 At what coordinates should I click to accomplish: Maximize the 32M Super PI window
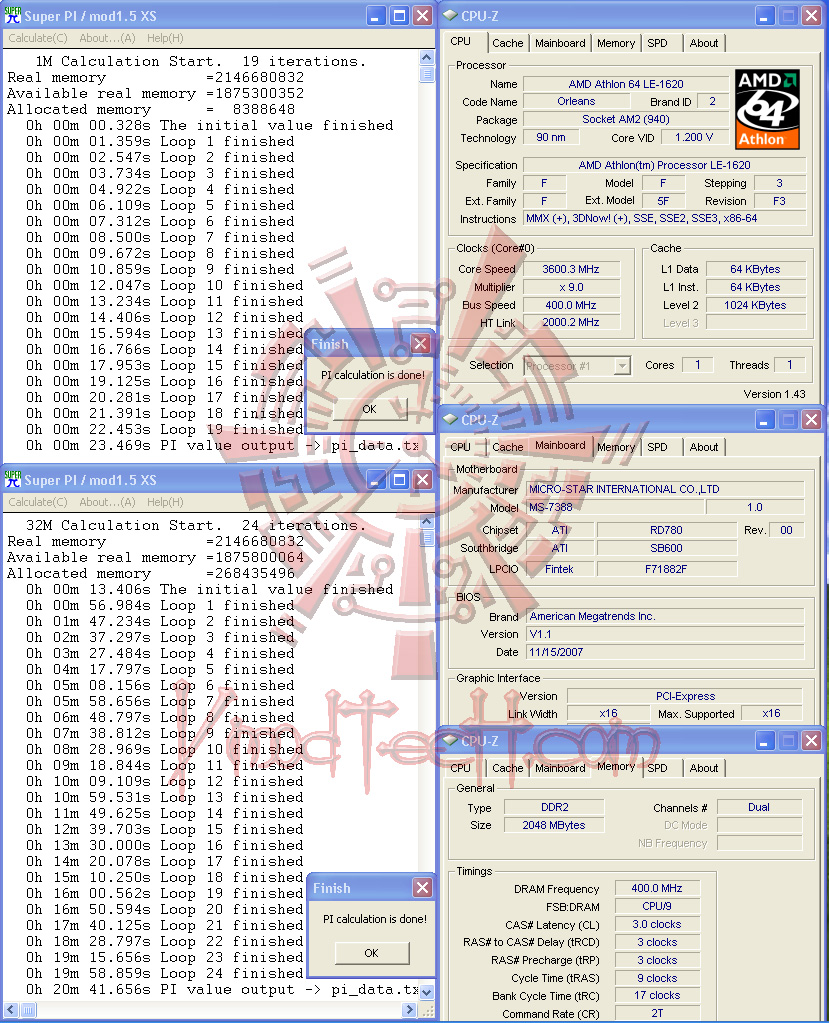pyautogui.click(x=399, y=480)
